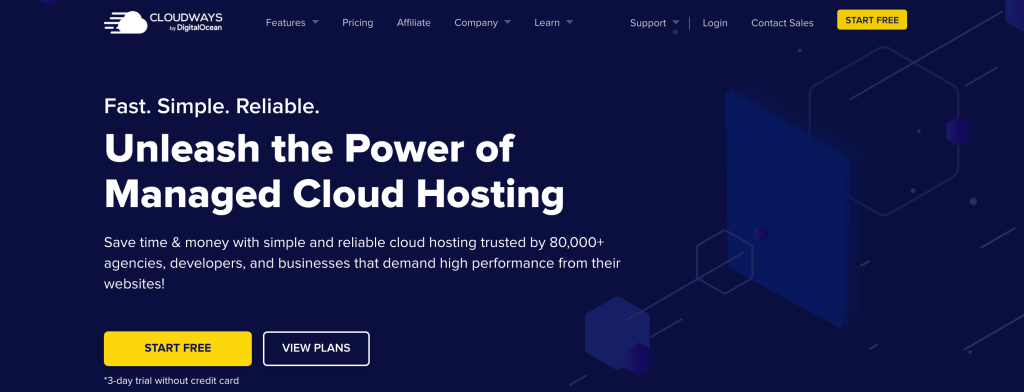Open the Features menu
1024x392 pixels.
285,22
